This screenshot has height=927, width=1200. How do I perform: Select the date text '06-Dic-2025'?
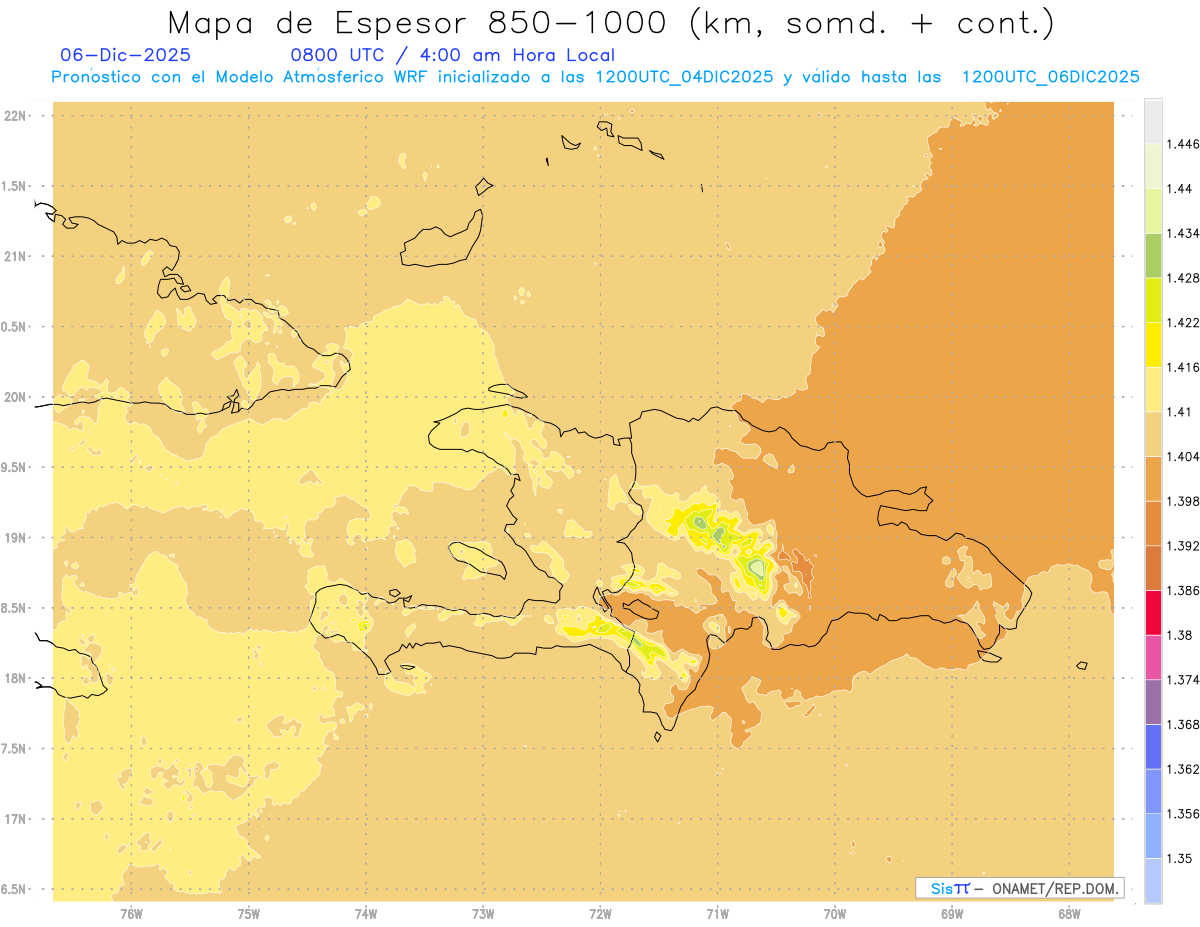coord(125,55)
